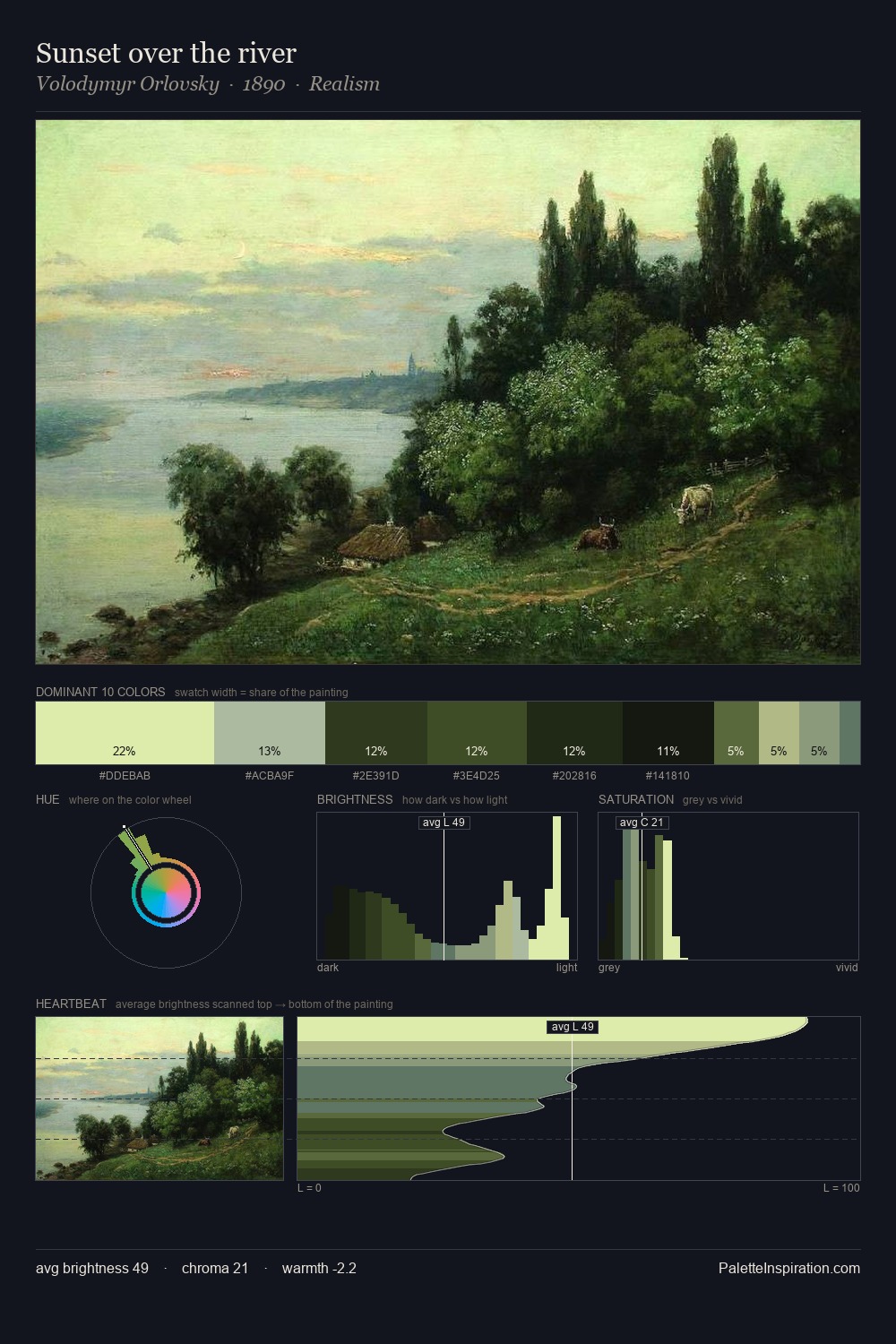Click the 'avg L 49' label in heartbeat chart

coord(573,1027)
